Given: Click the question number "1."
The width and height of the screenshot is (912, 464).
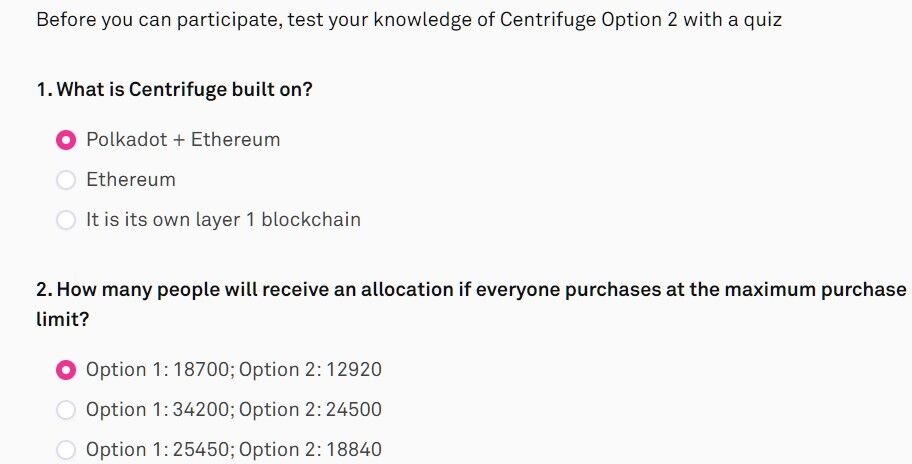Looking at the screenshot, I should pos(44,90).
